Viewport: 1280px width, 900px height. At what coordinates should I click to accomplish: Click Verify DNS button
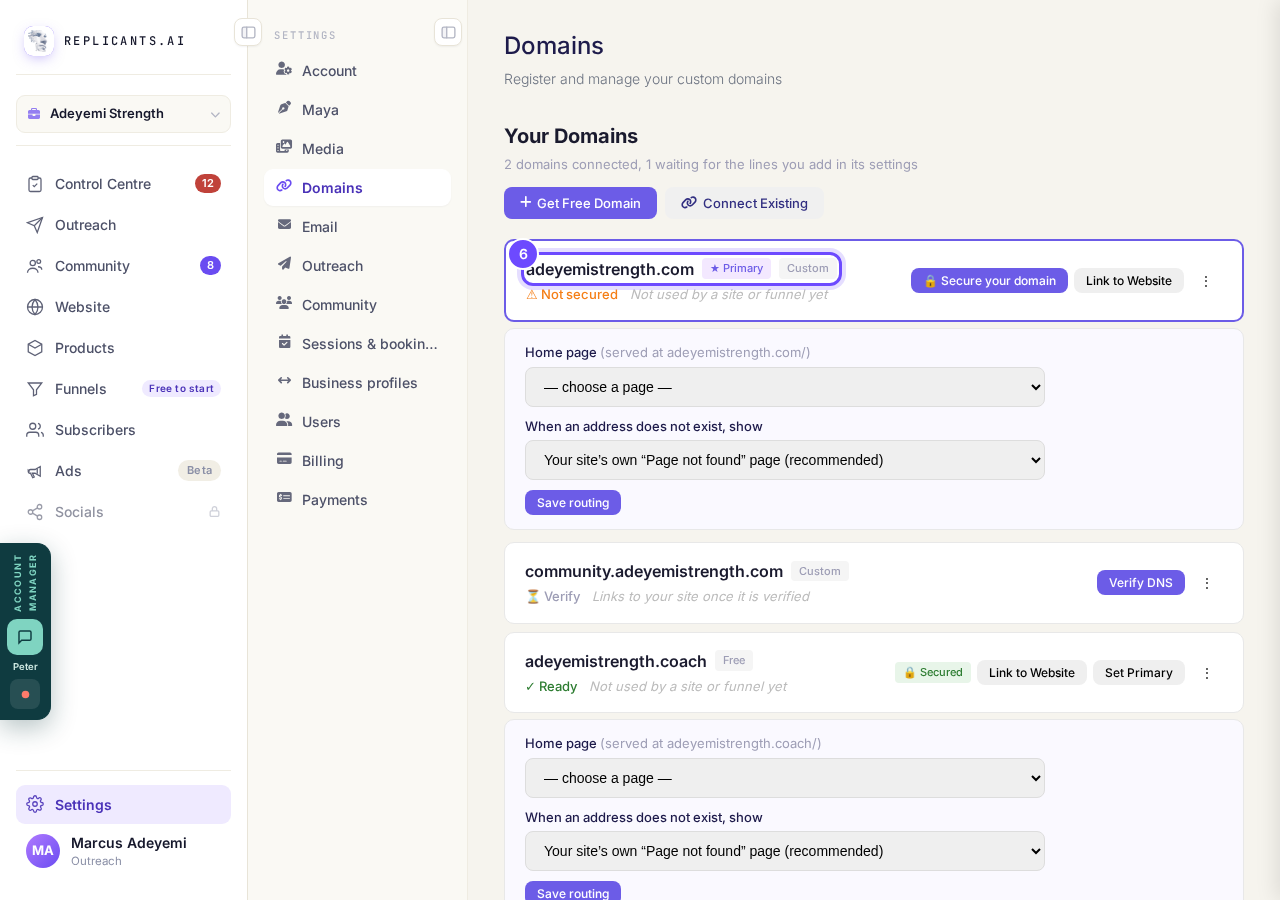(1141, 583)
